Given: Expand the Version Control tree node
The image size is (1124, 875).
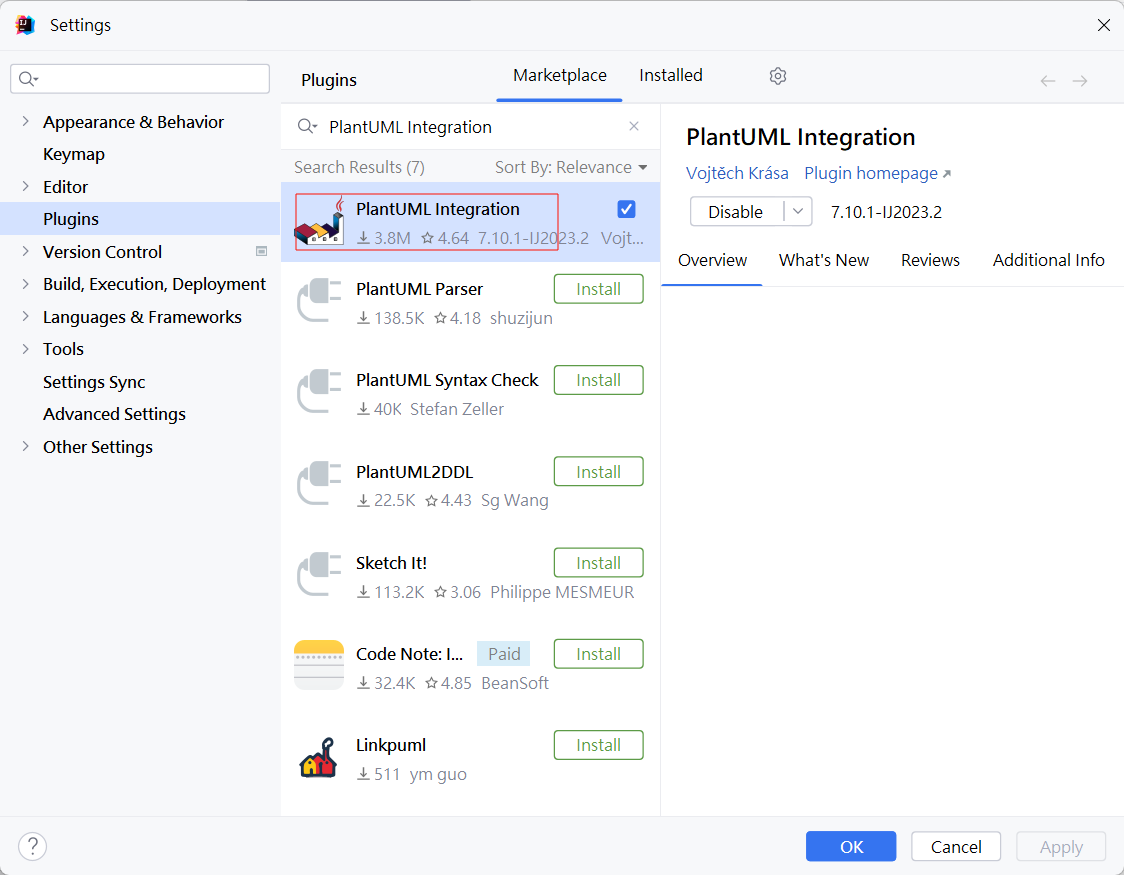Looking at the screenshot, I should [x=26, y=252].
